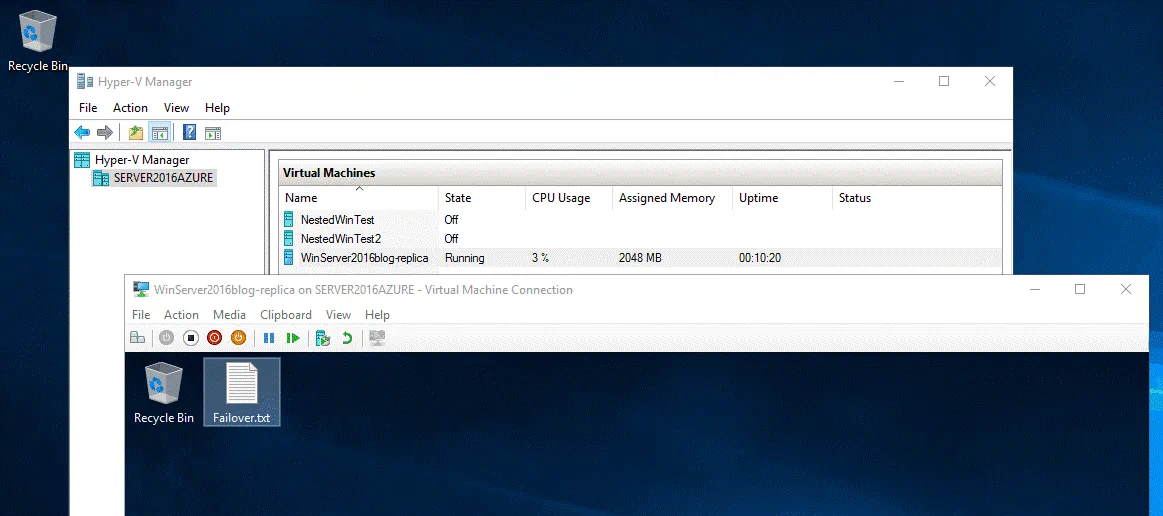Click the orange Save state icon

click(238, 338)
